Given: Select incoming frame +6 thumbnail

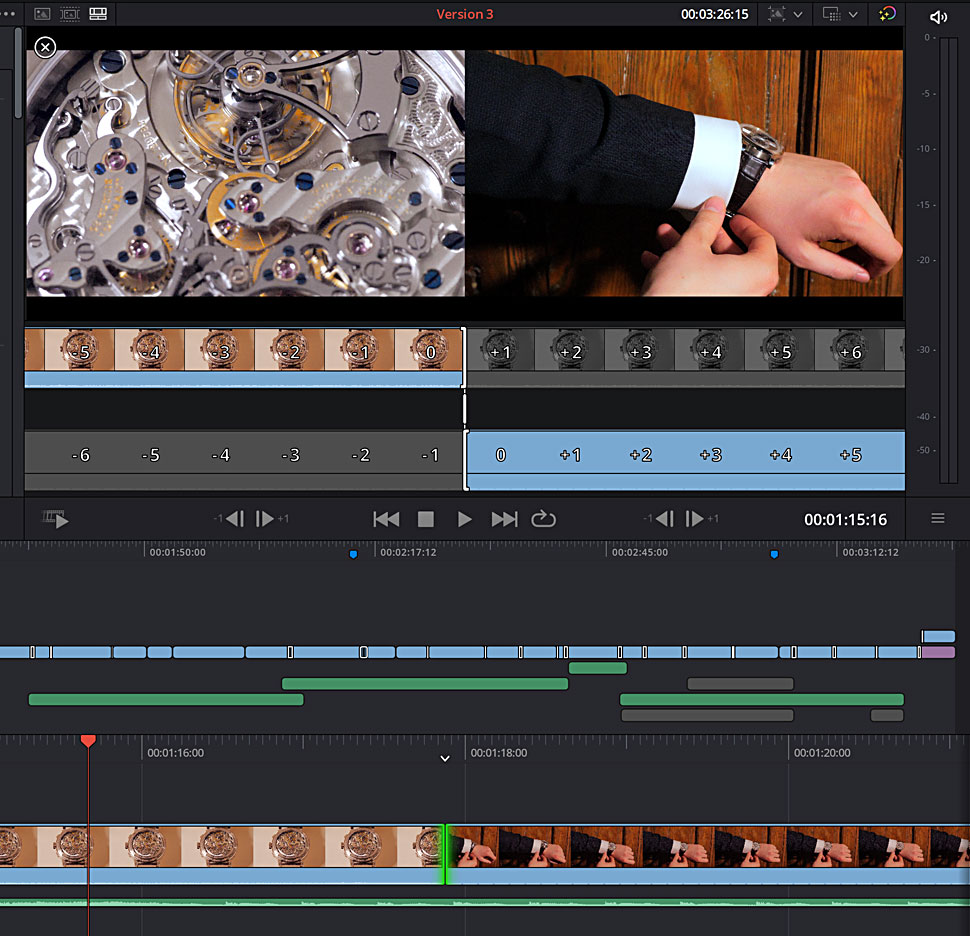Looking at the screenshot, I should tap(849, 350).
